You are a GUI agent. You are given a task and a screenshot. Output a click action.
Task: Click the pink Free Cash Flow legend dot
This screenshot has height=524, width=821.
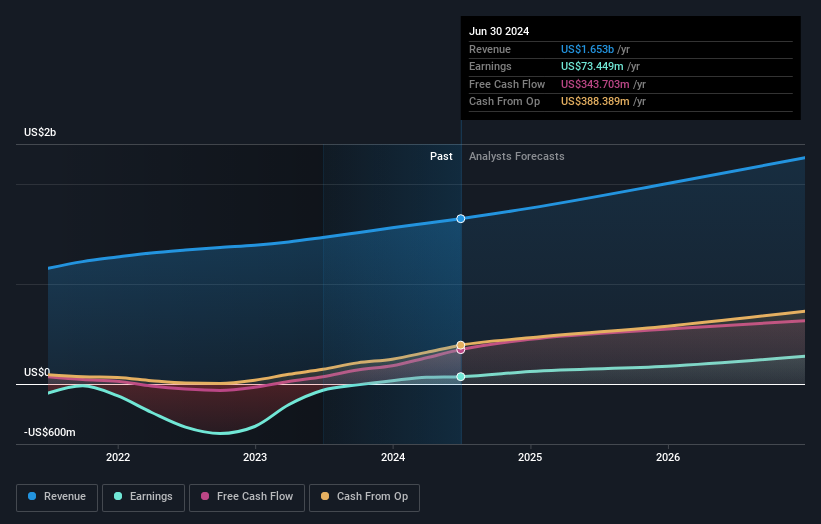tap(205, 496)
